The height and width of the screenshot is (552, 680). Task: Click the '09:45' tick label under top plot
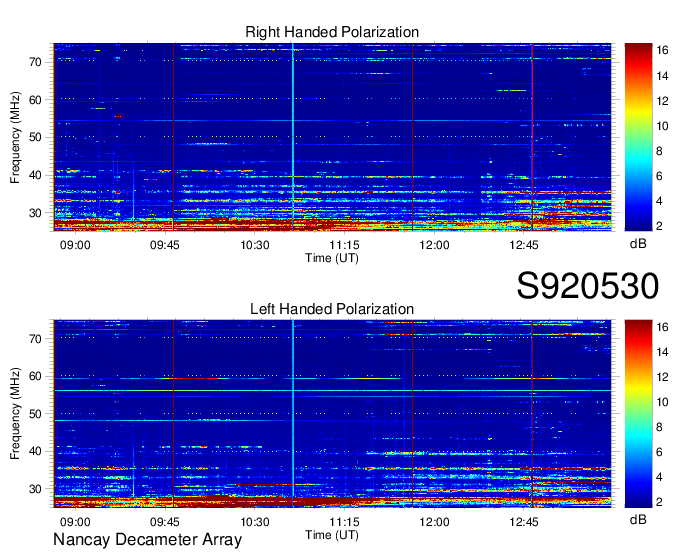[165, 245]
